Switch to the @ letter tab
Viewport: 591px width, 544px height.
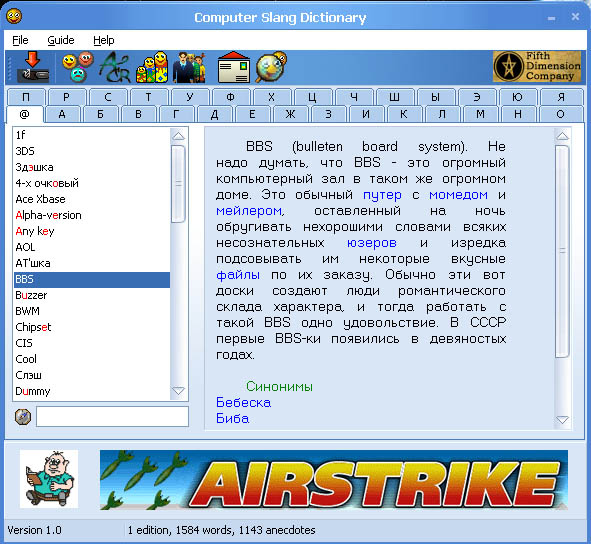pyautogui.click(x=24, y=114)
